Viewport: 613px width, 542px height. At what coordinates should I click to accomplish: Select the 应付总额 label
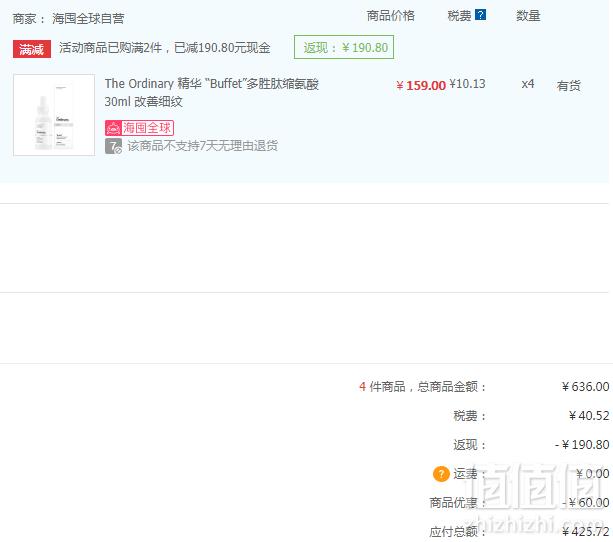click(457, 532)
